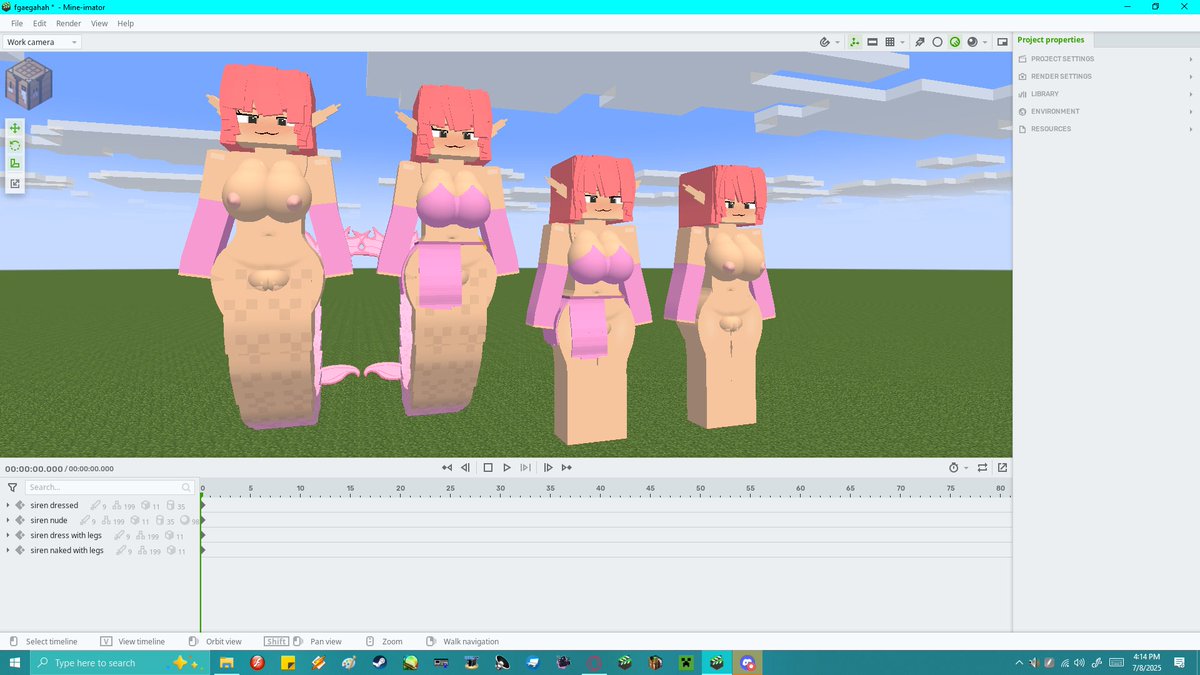Open the timeline in a new window icon
1200x675 pixels.
pyautogui.click(x=1001, y=467)
